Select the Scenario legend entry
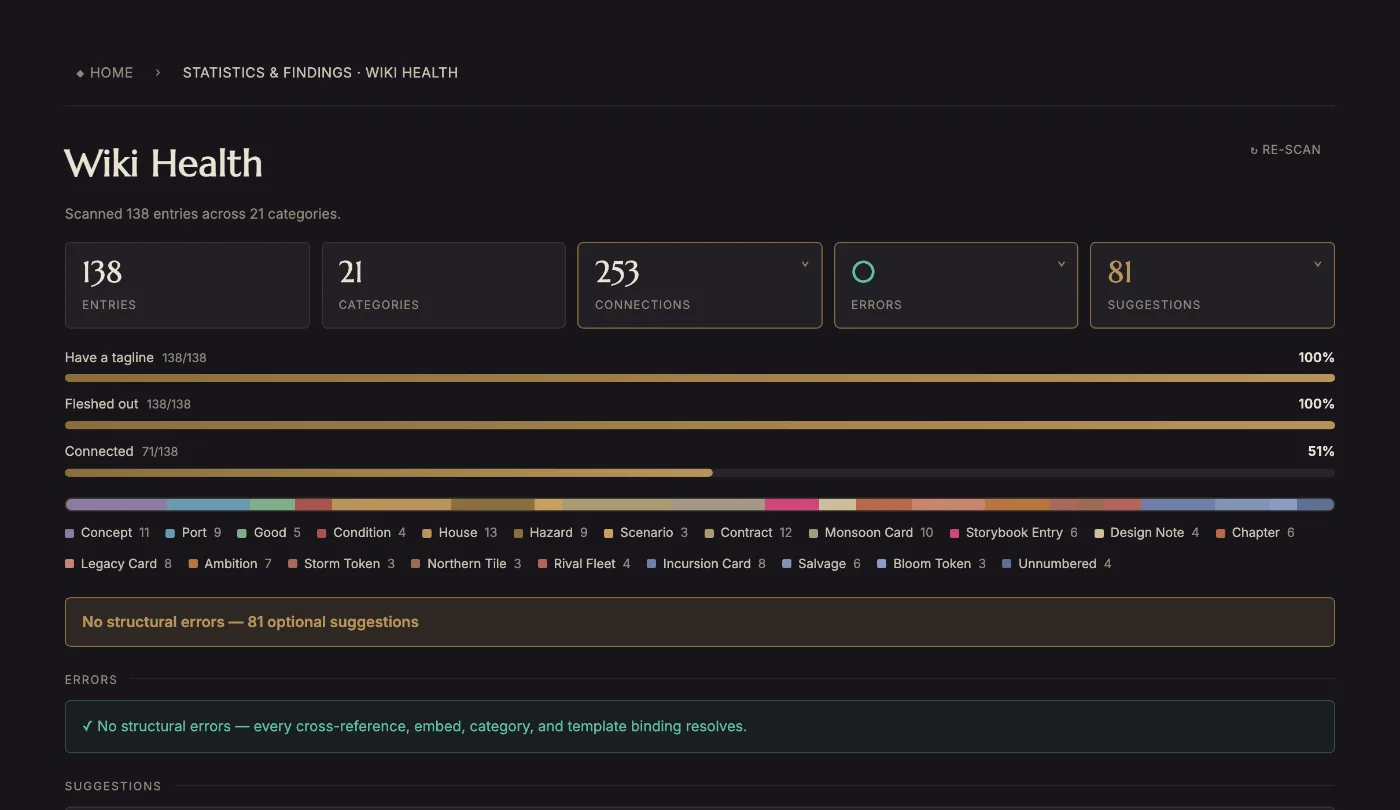Viewport: 1400px width, 810px height. pyautogui.click(x=646, y=533)
